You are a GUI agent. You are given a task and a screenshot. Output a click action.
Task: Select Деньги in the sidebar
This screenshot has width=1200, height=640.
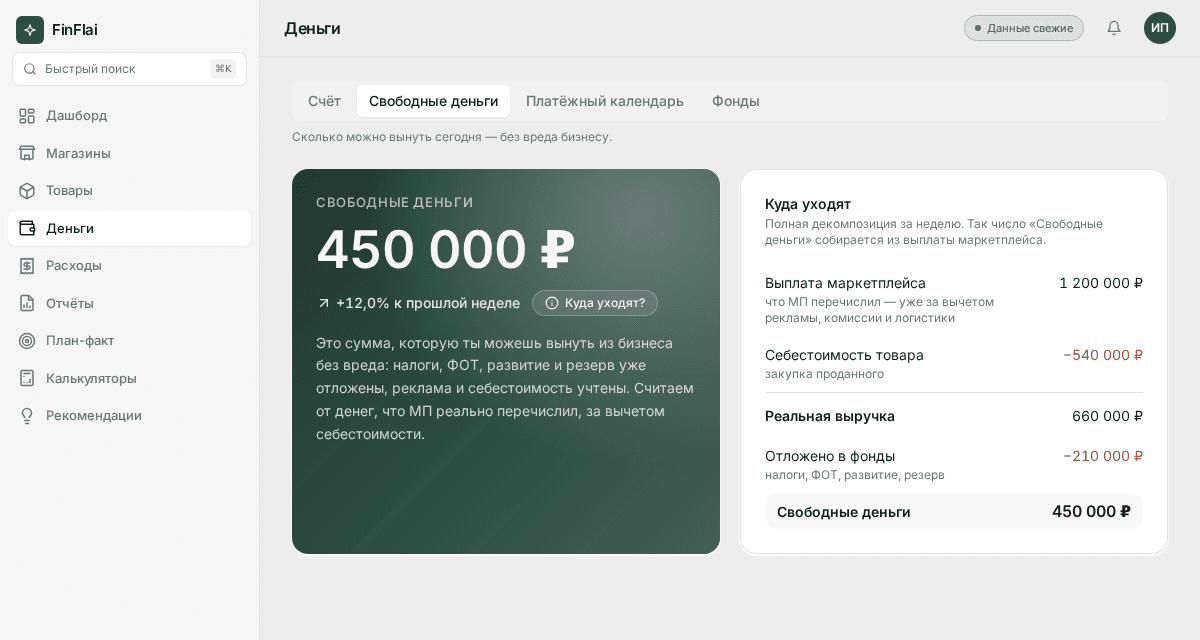click(129, 228)
